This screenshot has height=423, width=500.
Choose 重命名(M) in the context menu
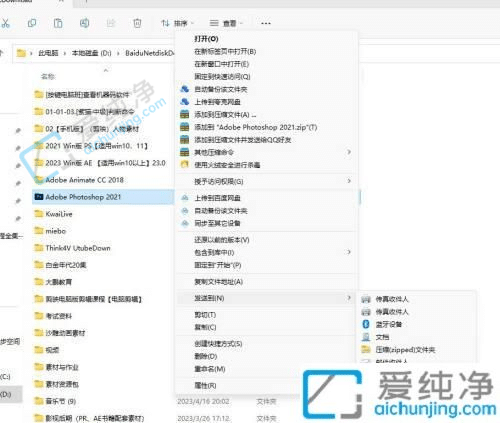click(210, 369)
